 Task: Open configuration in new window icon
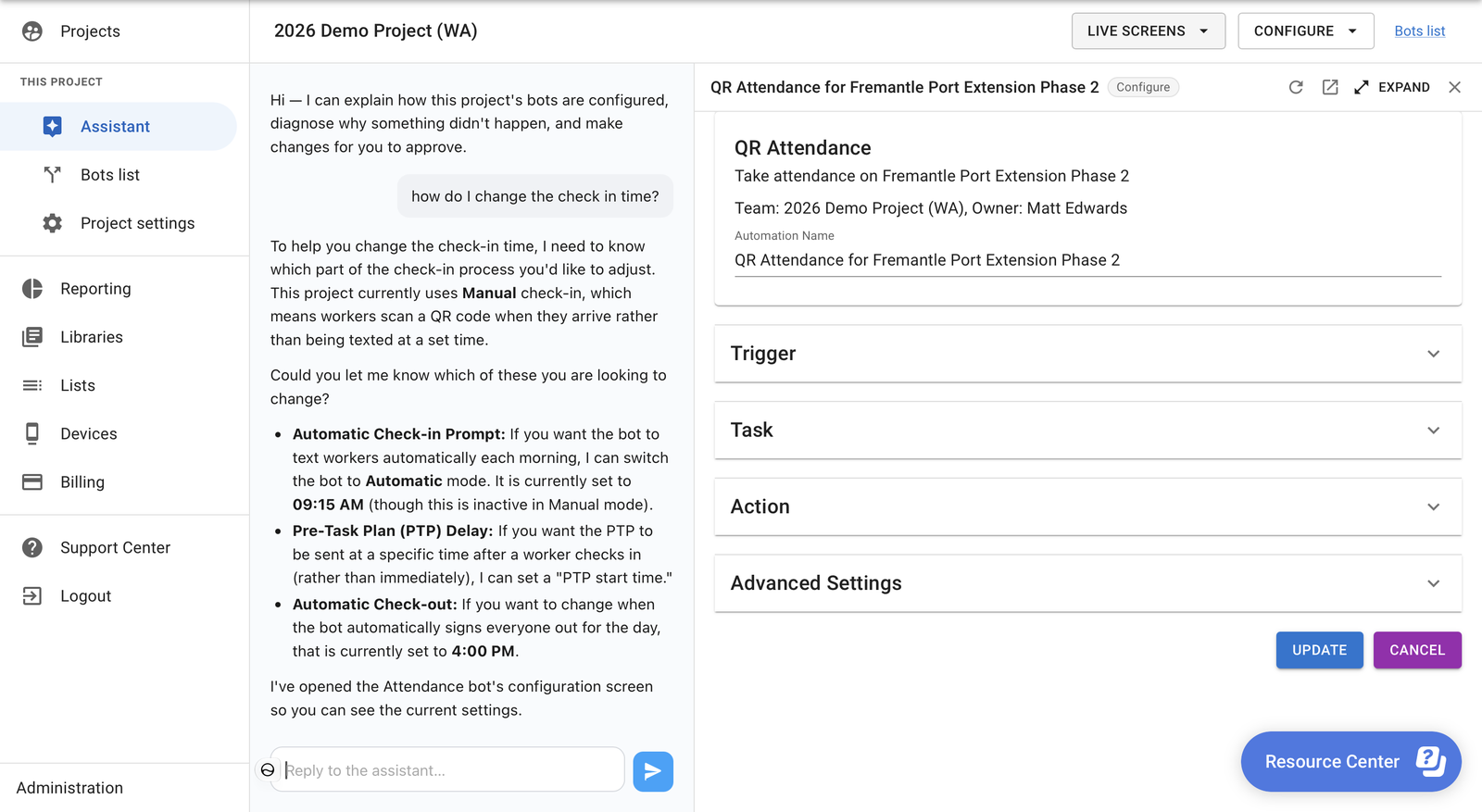1330,87
